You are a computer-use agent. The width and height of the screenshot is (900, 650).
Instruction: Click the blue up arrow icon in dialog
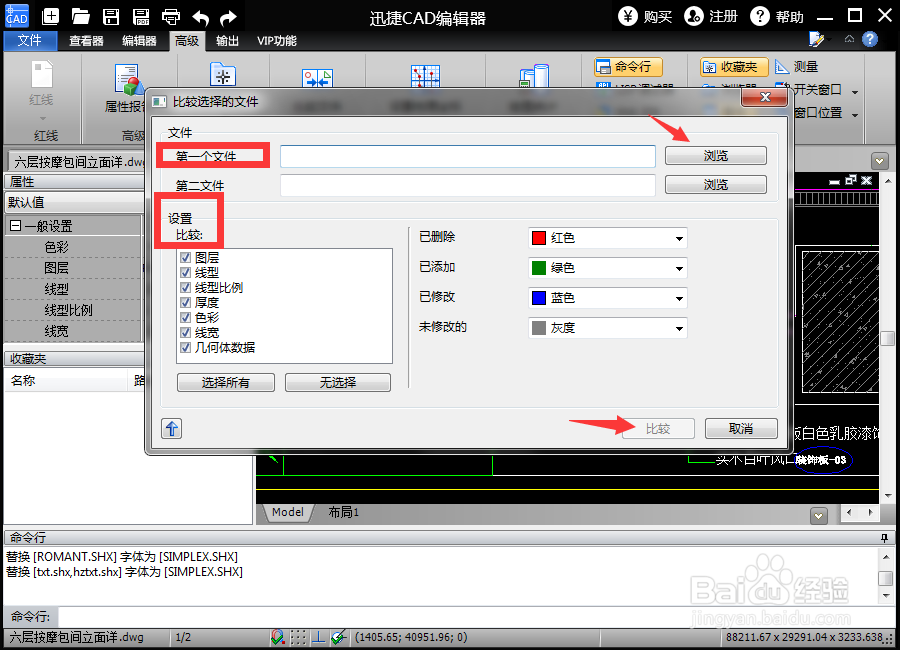coord(172,428)
